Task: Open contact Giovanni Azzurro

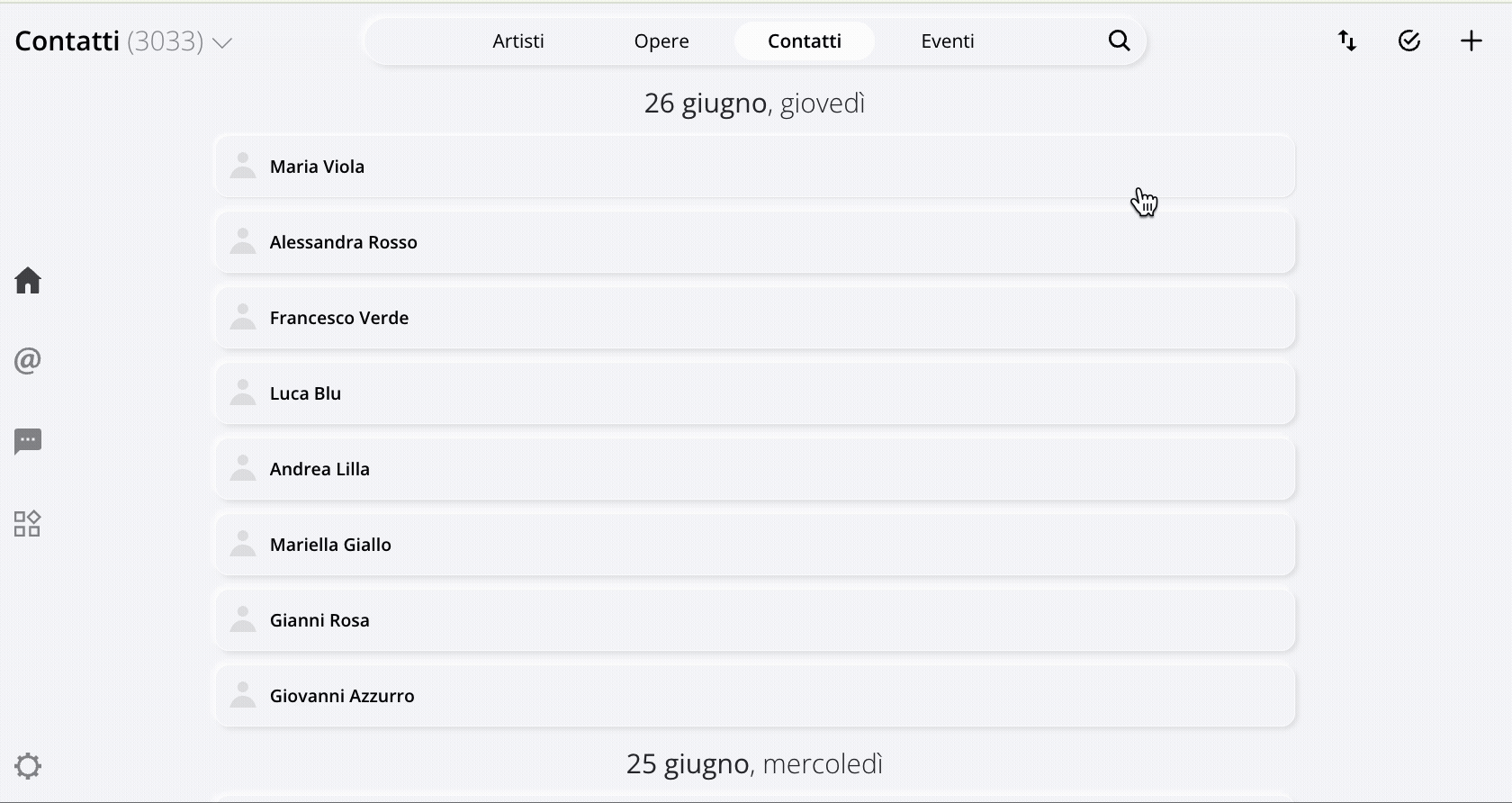Action: [755, 696]
